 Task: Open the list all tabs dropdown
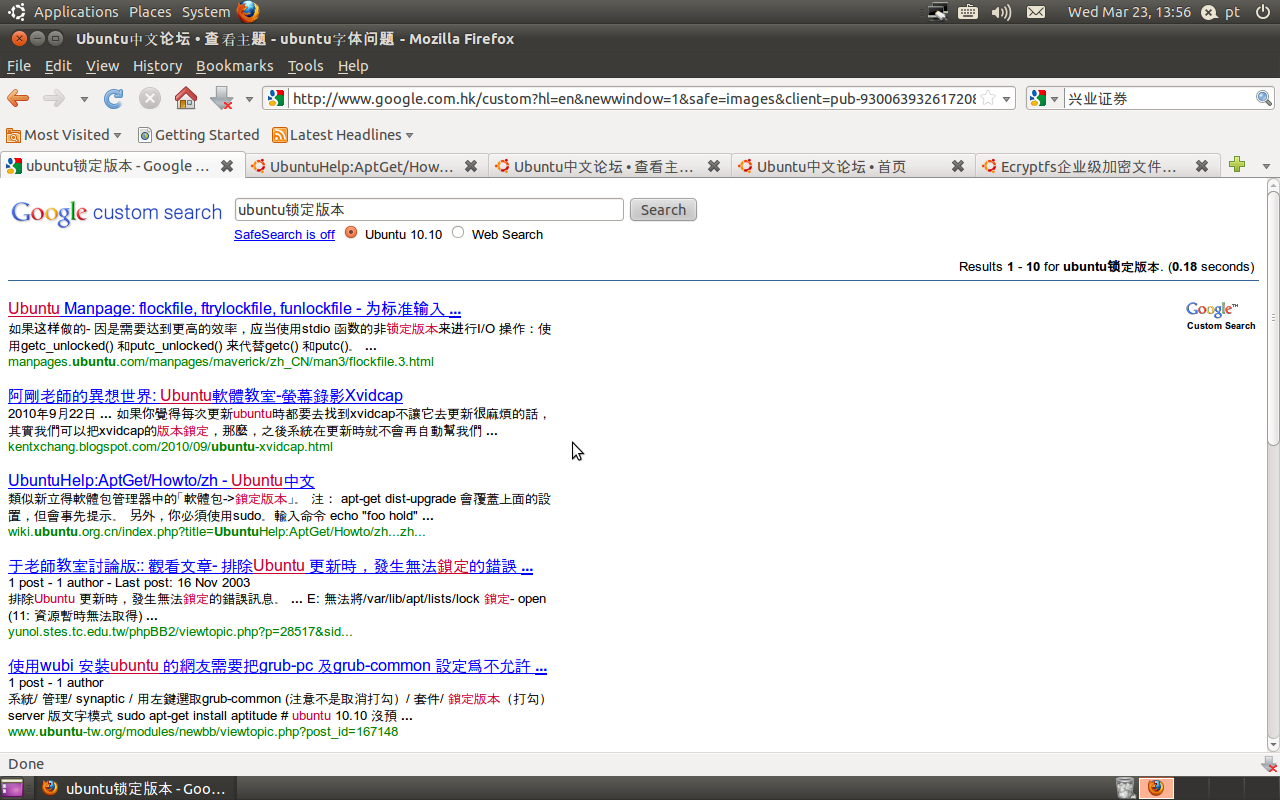pyautogui.click(x=1266, y=166)
